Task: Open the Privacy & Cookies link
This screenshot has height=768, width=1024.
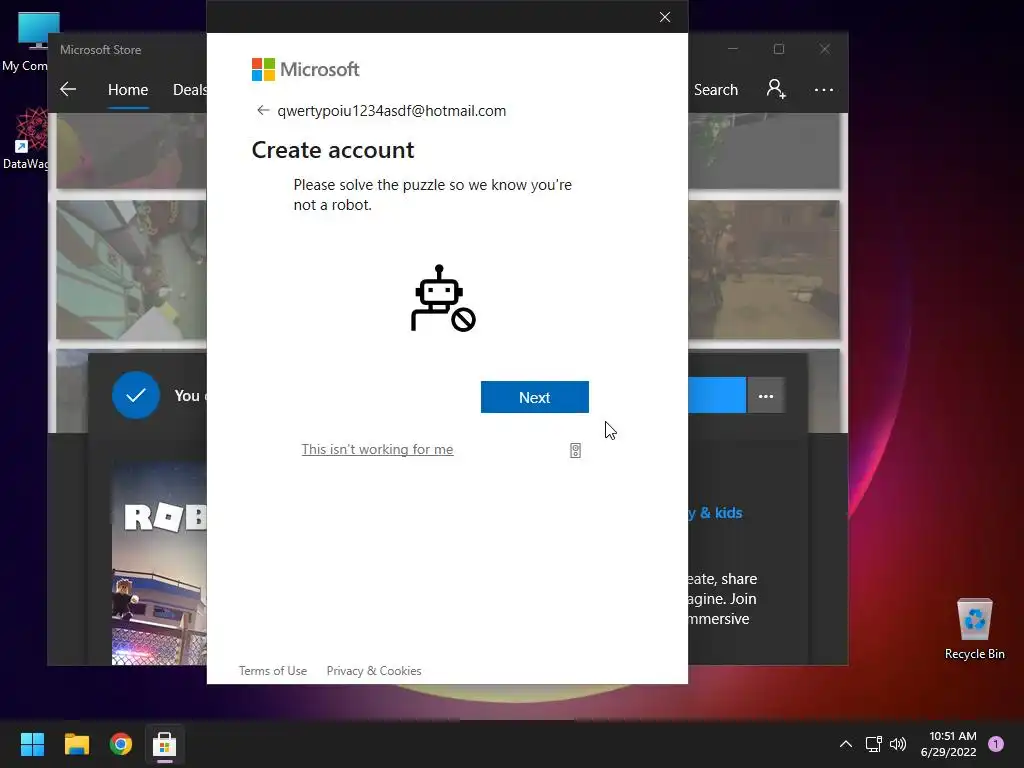Action: (x=374, y=671)
